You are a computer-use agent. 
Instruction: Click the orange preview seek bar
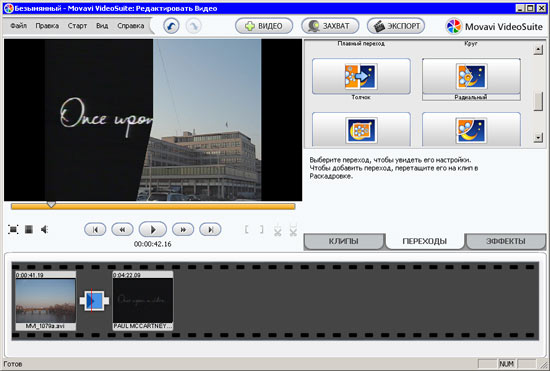point(153,207)
